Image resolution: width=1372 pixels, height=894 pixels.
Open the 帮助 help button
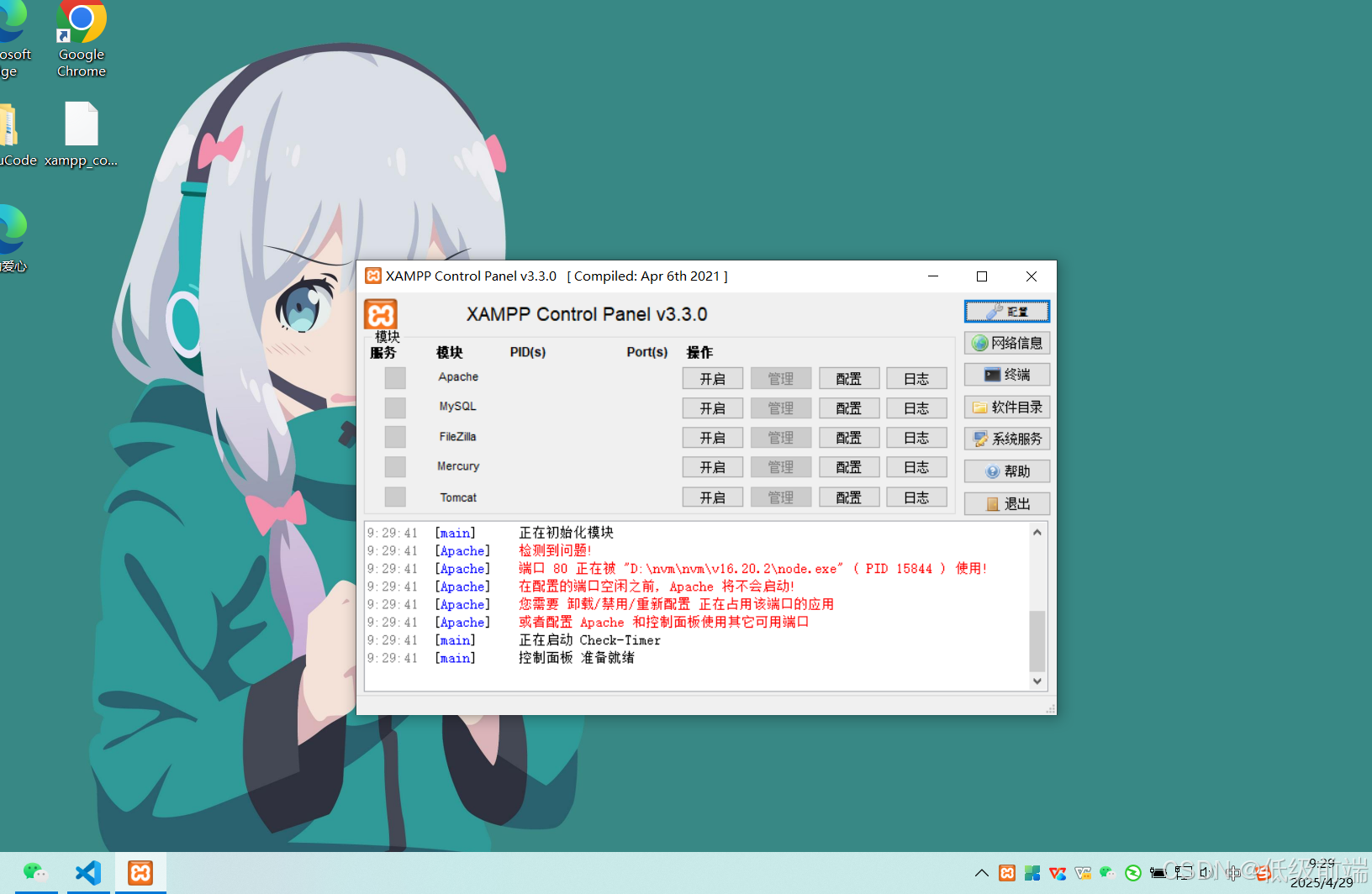point(1006,471)
